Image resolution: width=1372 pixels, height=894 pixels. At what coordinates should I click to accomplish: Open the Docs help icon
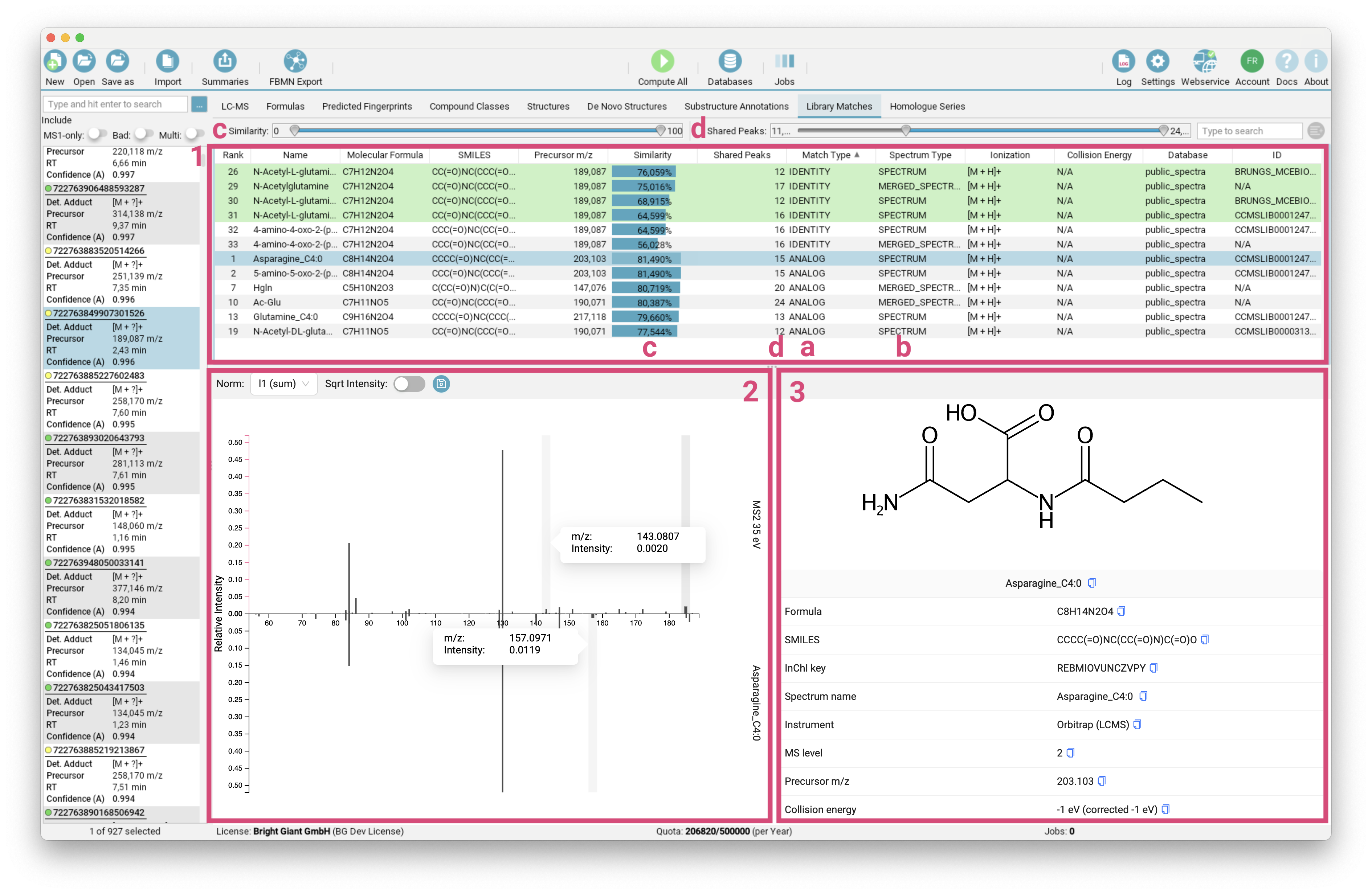coord(1286,61)
